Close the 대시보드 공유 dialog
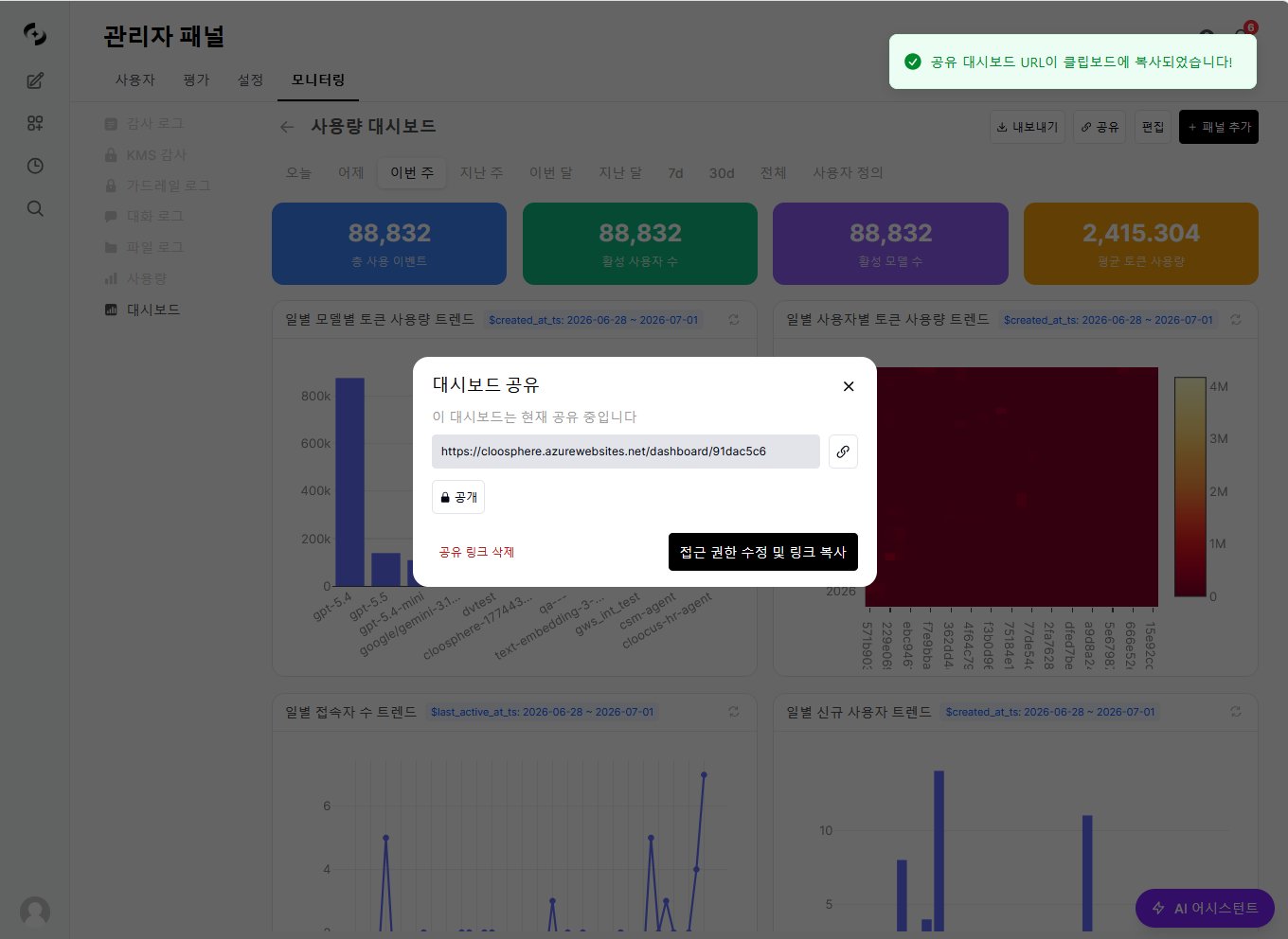The height and width of the screenshot is (939, 1288). coord(849,386)
